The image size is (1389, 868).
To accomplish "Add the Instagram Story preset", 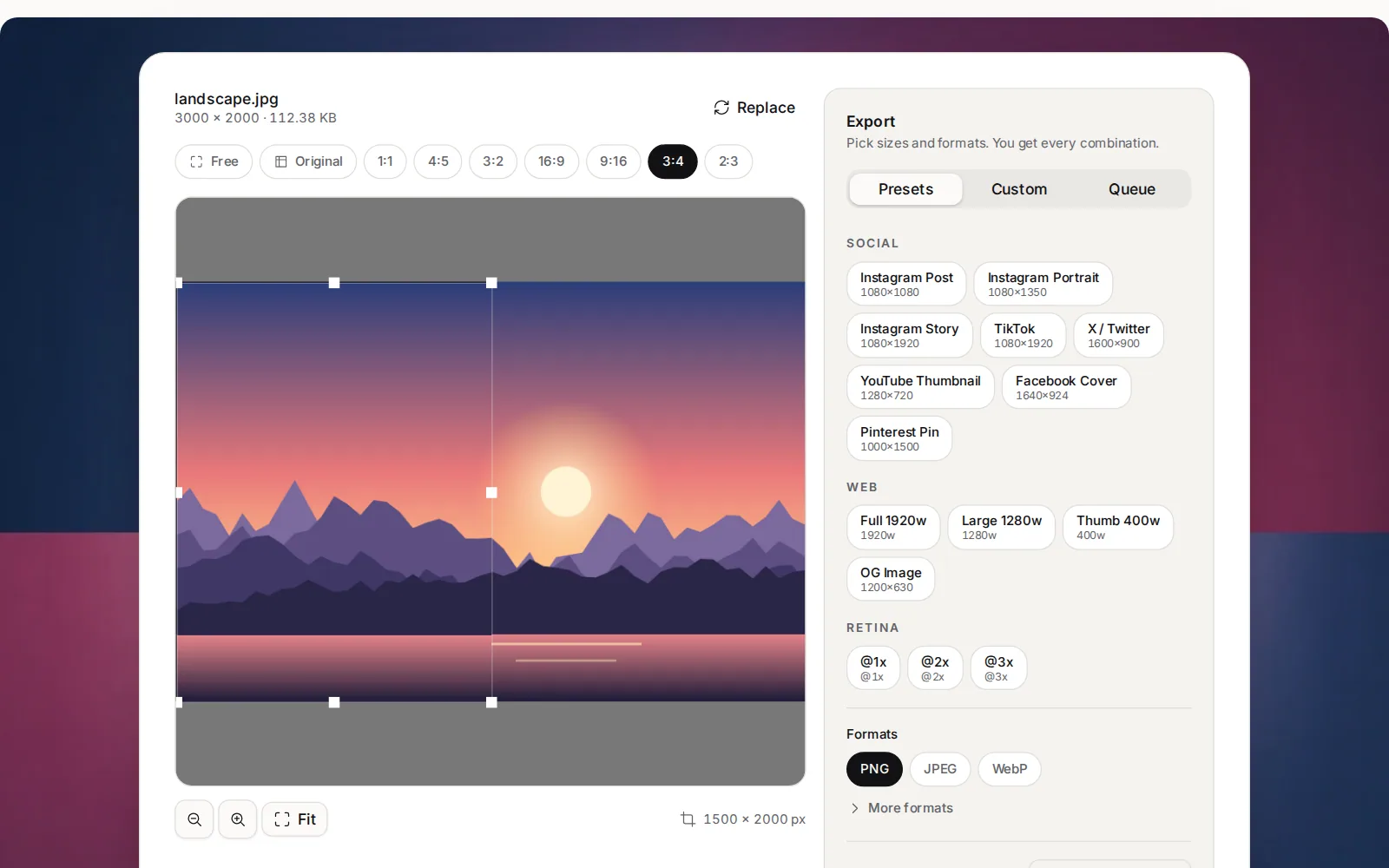I will (x=910, y=335).
